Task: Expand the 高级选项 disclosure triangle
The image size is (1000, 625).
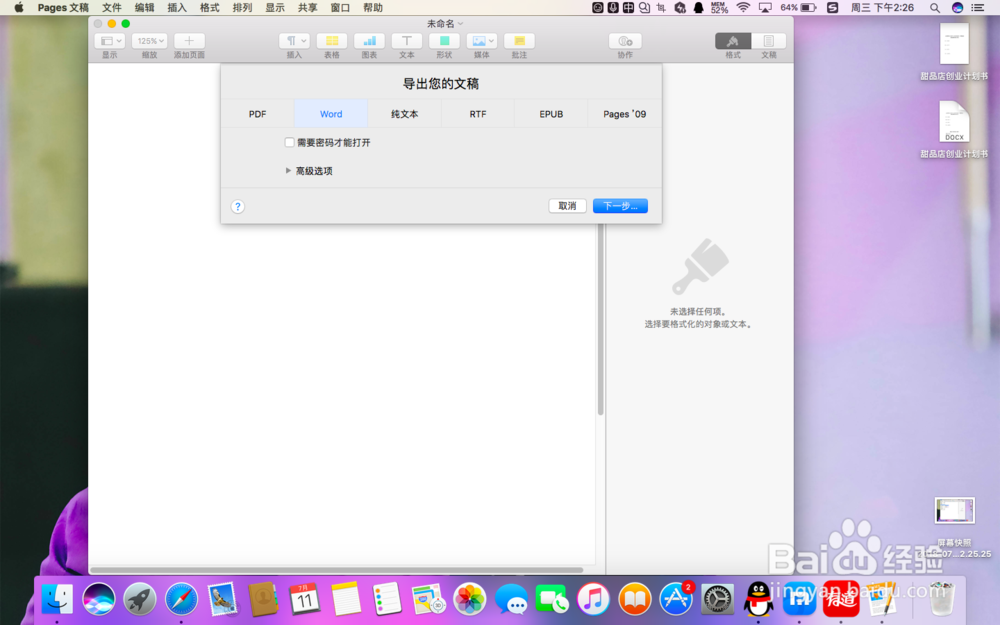Action: click(x=288, y=171)
